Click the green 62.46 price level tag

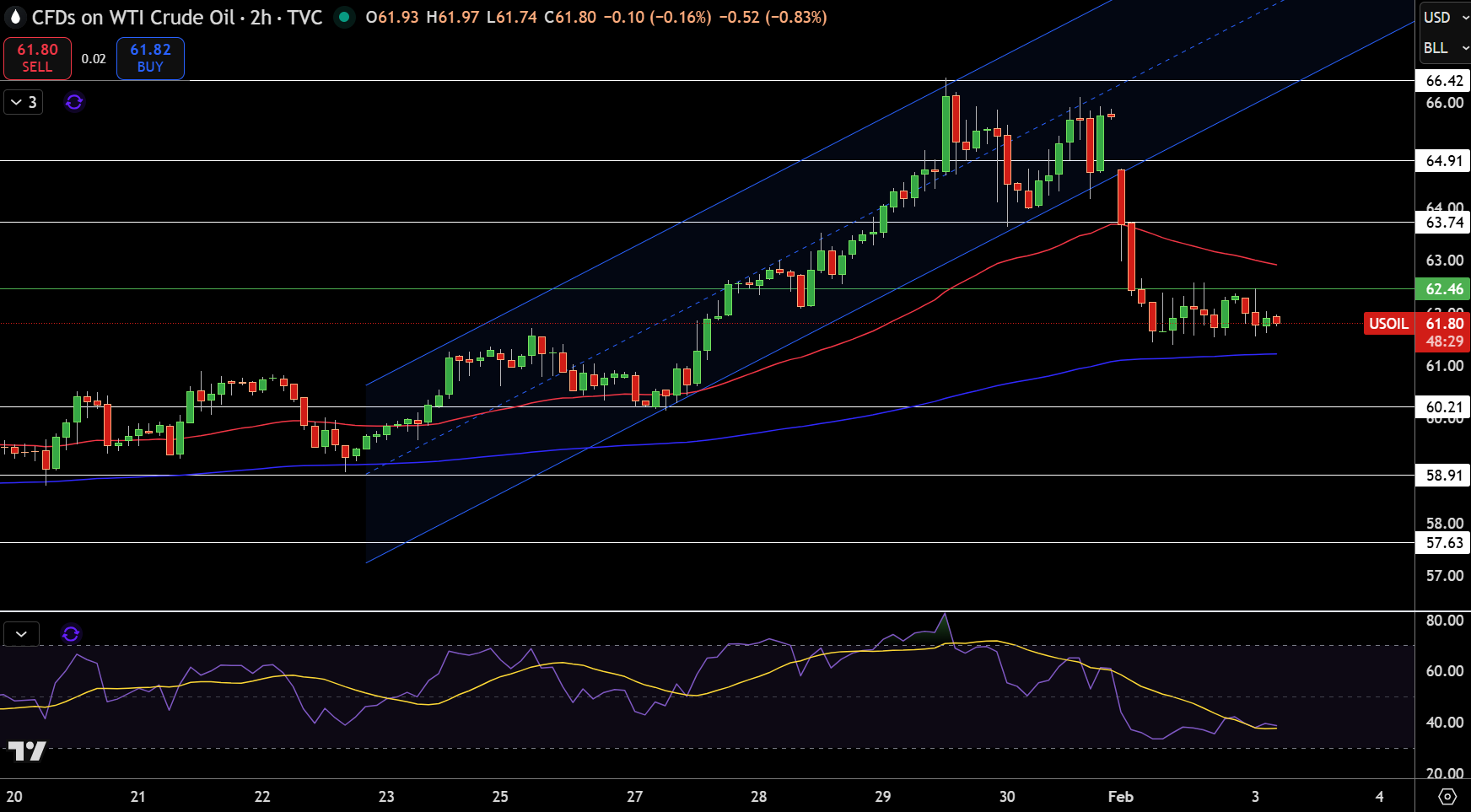(1444, 289)
